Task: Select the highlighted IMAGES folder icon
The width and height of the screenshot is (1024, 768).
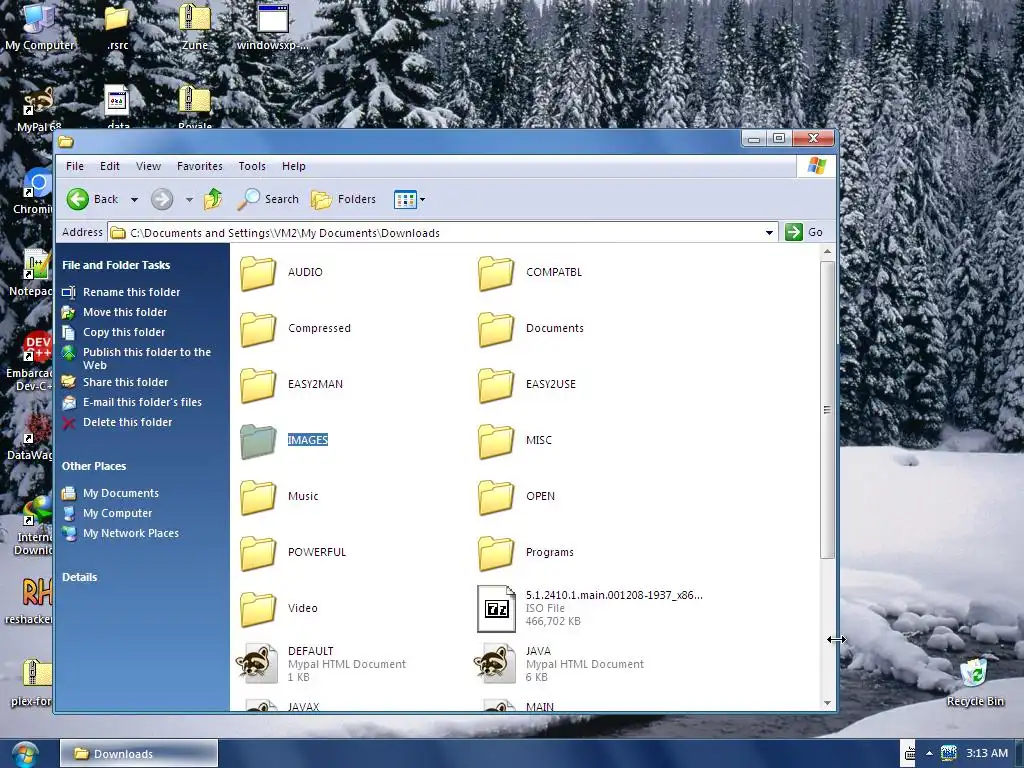Action: tap(257, 441)
